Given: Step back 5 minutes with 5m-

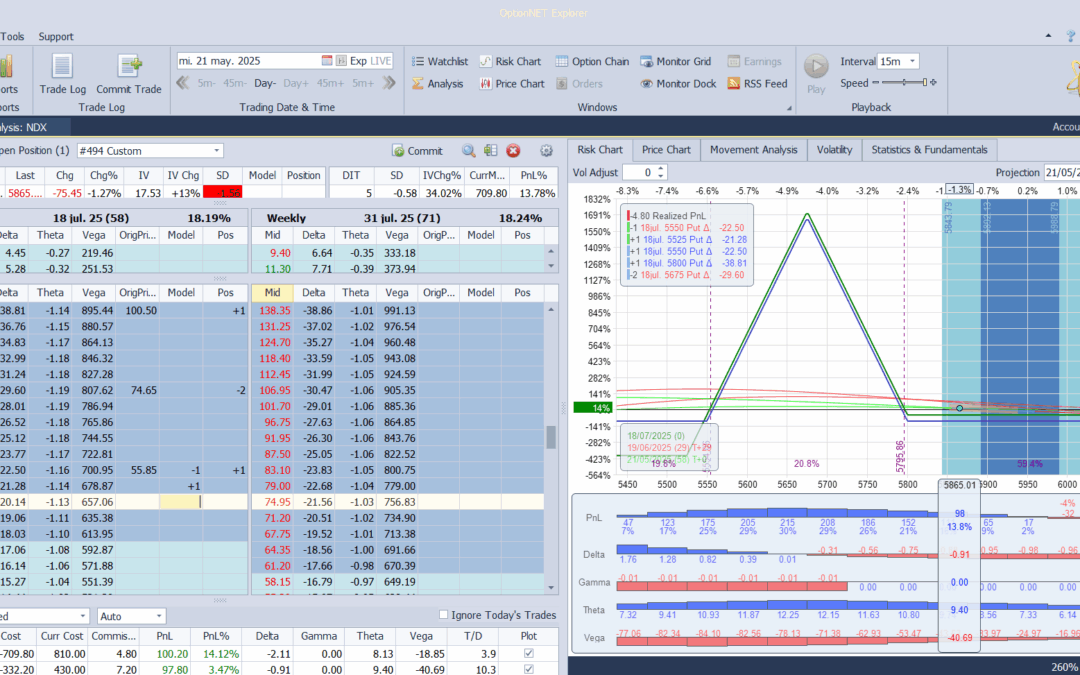Looking at the screenshot, I should pyautogui.click(x=206, y=83).
